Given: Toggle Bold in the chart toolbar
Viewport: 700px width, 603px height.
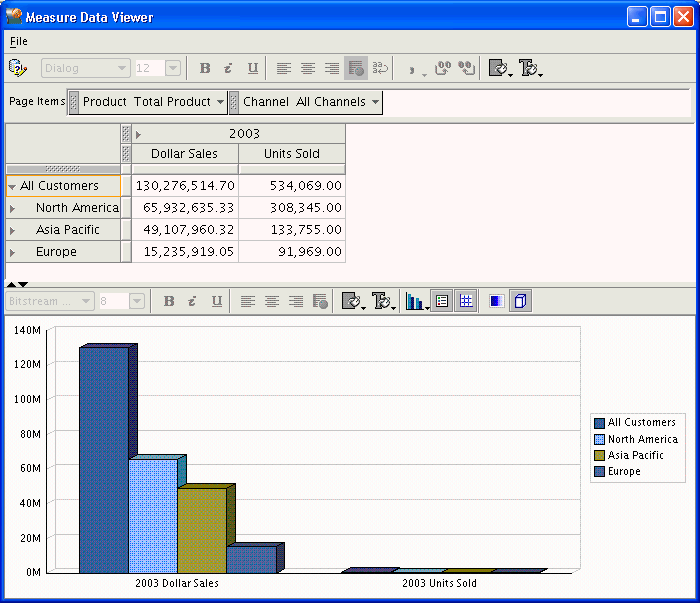Looking at the screenshot, I should coord(169,301).
